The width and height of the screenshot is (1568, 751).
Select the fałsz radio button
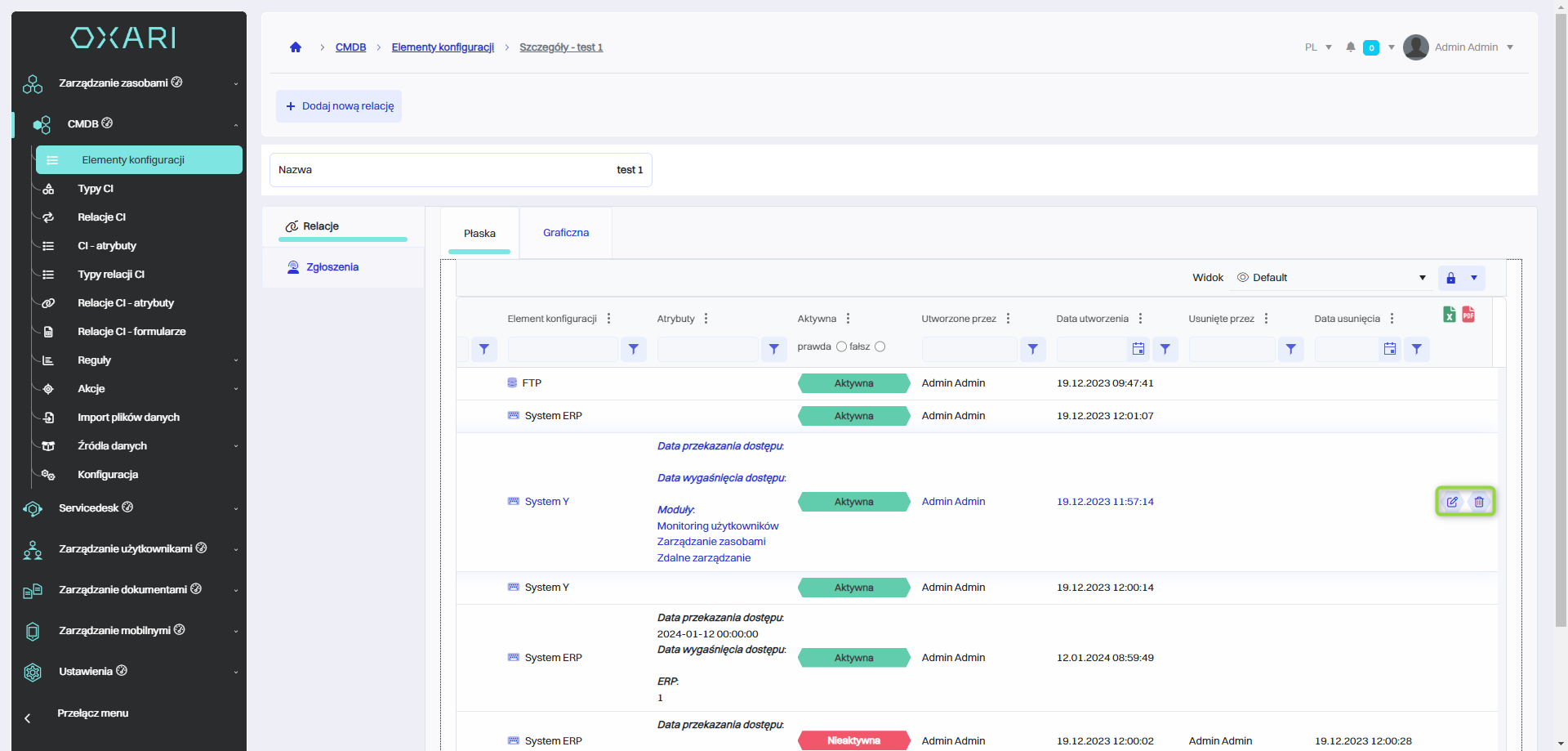(x=880, y=346)
